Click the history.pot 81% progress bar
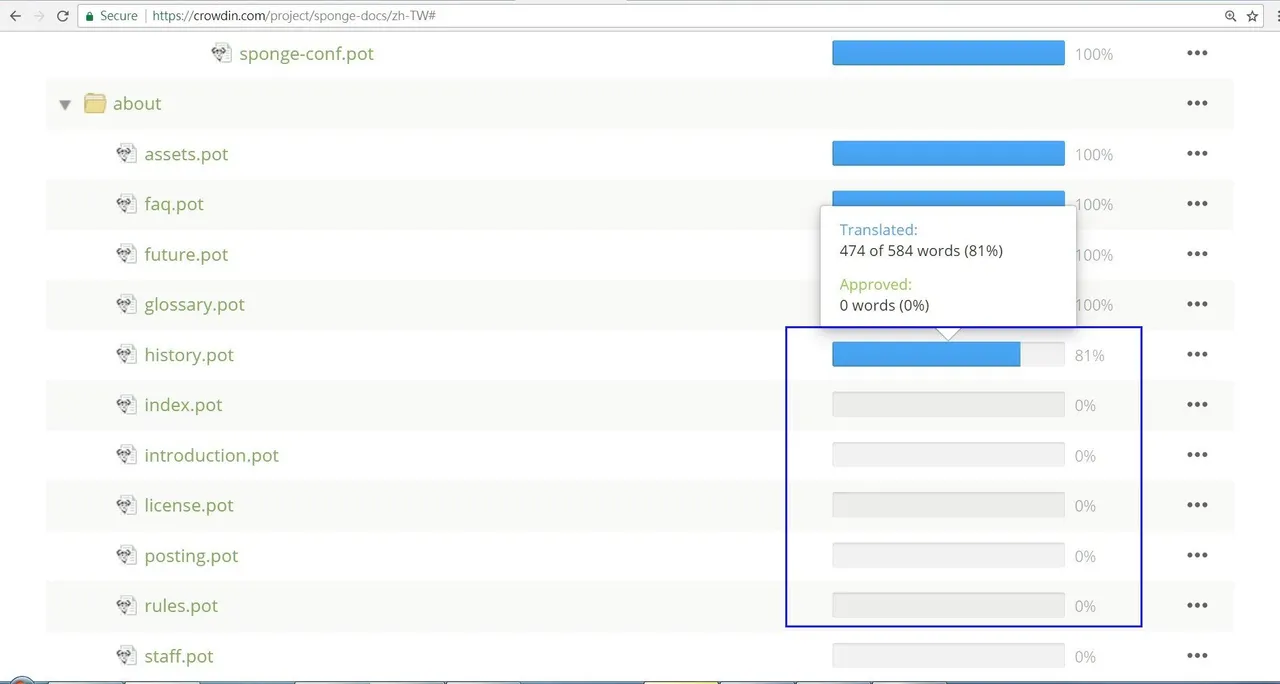This screenshot has width=1280, height=684. [948, 354]
